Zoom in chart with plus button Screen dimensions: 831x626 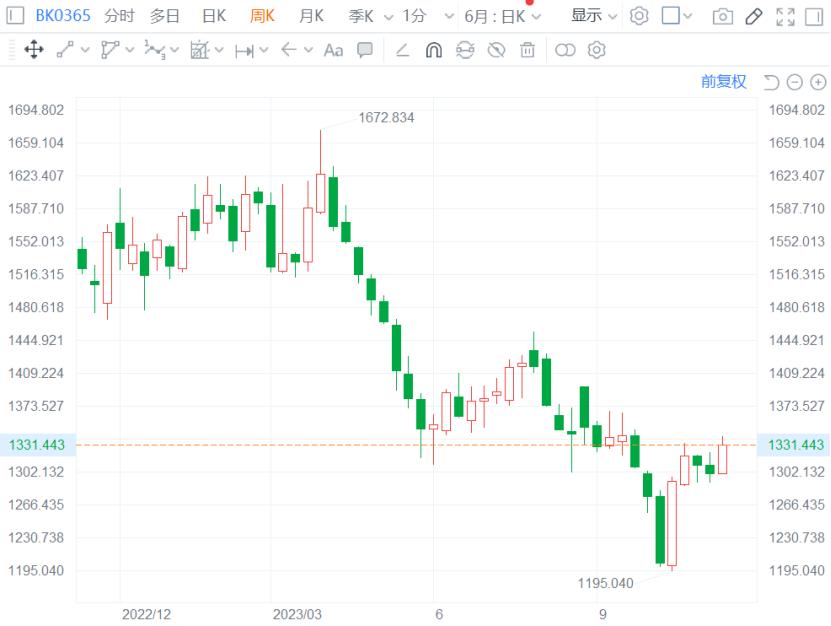tap(818, 82)
